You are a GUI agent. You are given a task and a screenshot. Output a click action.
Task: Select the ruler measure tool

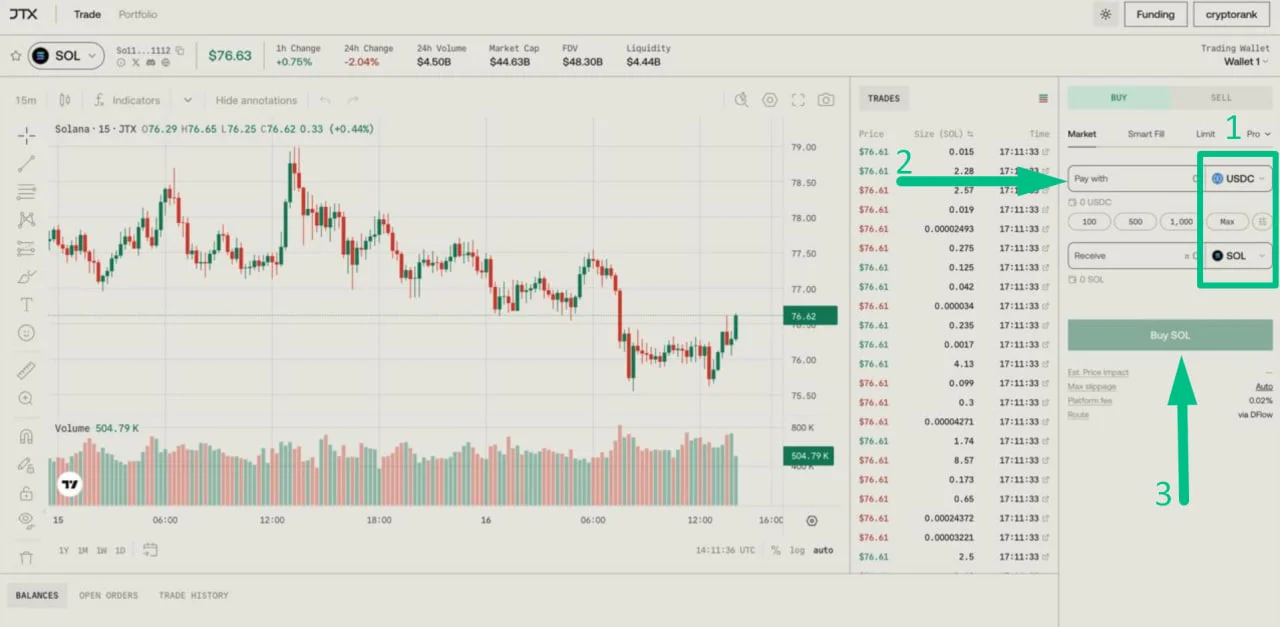(x=26, y=370)
